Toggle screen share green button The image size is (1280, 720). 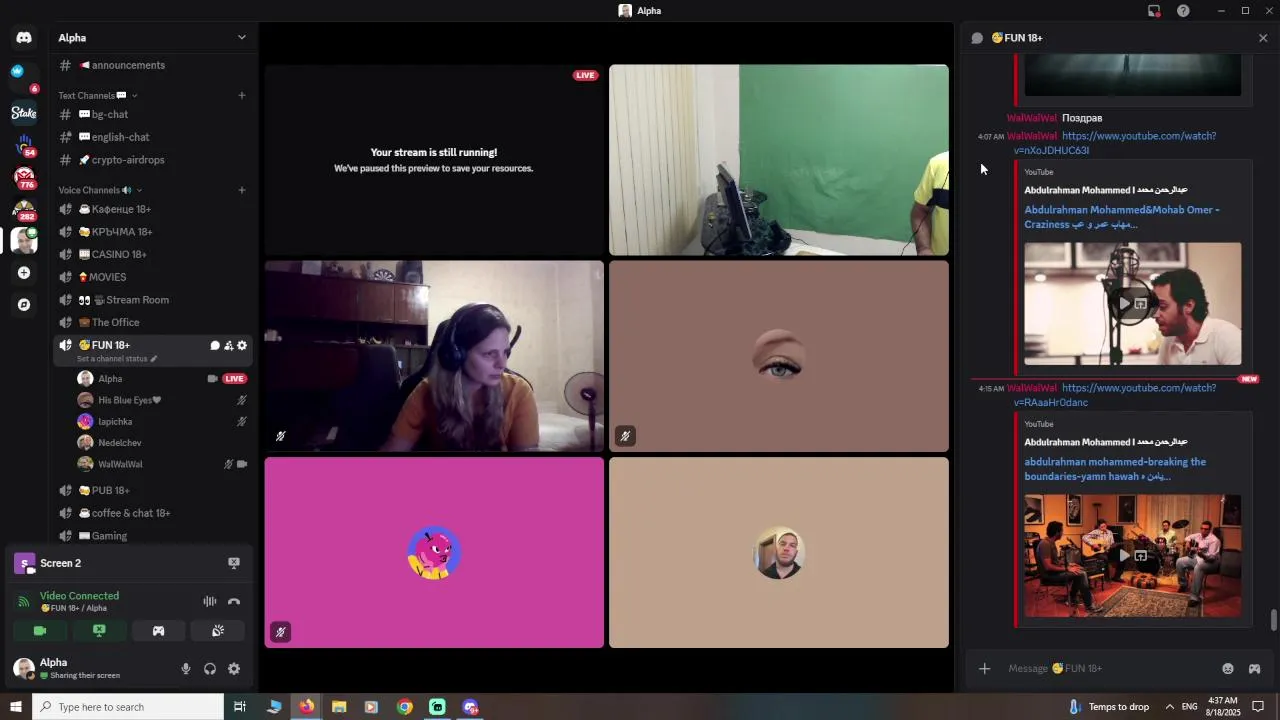pyautogui.click(x=99, y=631)
